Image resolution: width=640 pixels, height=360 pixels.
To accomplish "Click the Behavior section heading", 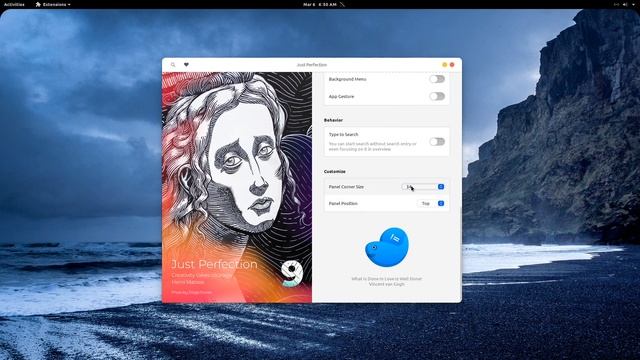I will (x=333, y=120).
